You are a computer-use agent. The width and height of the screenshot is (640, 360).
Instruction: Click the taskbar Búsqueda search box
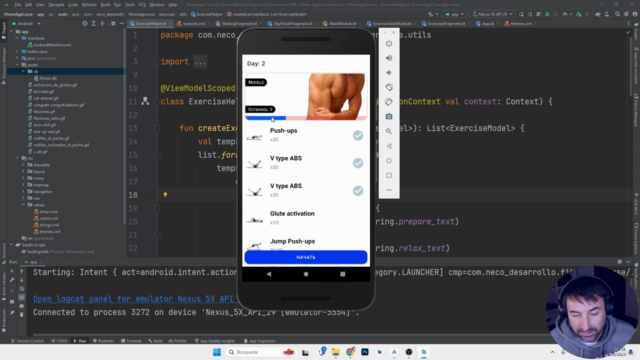click(x=261, y=352)
